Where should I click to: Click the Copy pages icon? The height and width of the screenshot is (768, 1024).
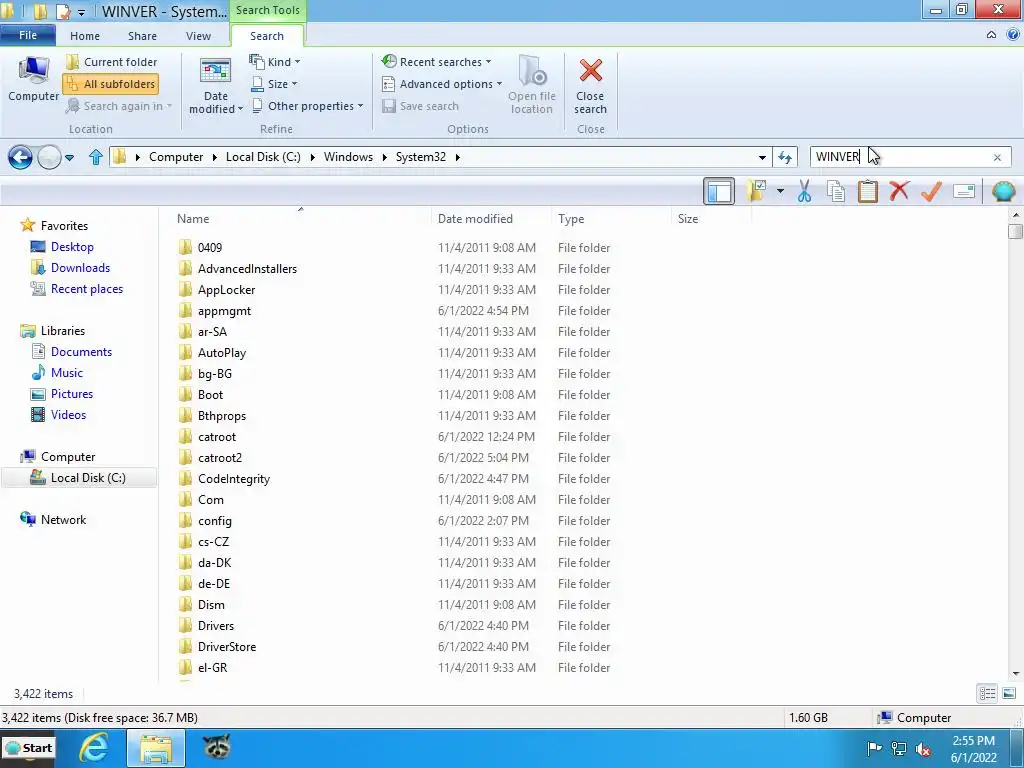pos(836,191)
